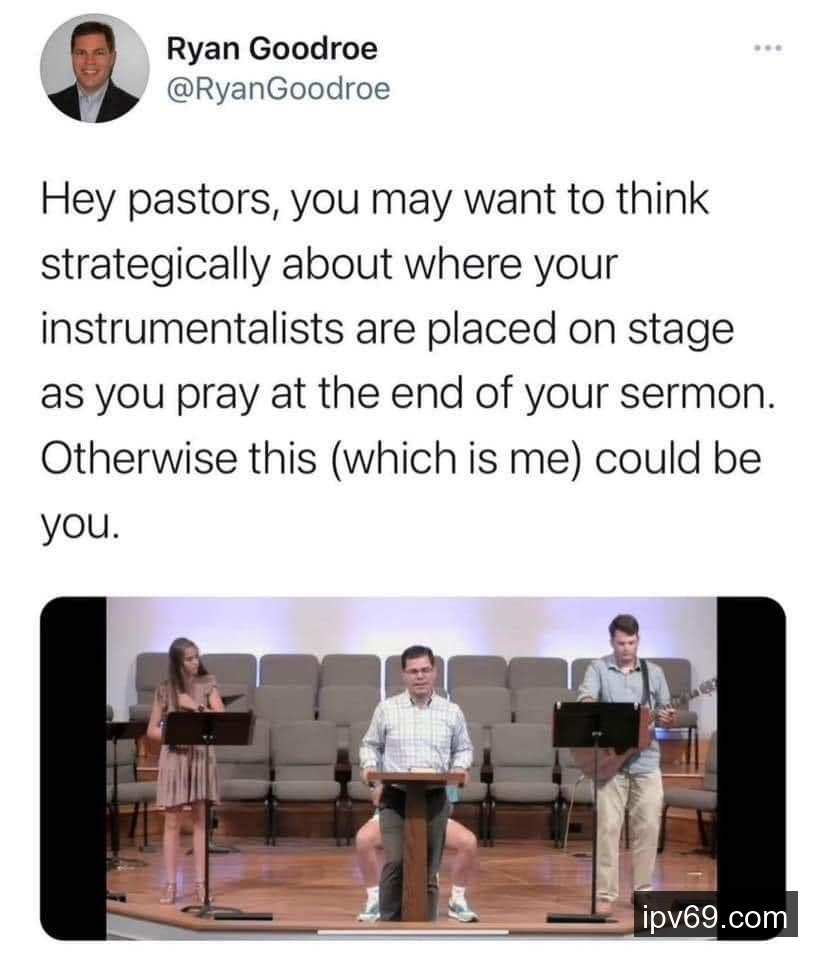Open the three-dot more options menu
The height and width of the screenshot is (960, 821).
[x=766, y=49]
